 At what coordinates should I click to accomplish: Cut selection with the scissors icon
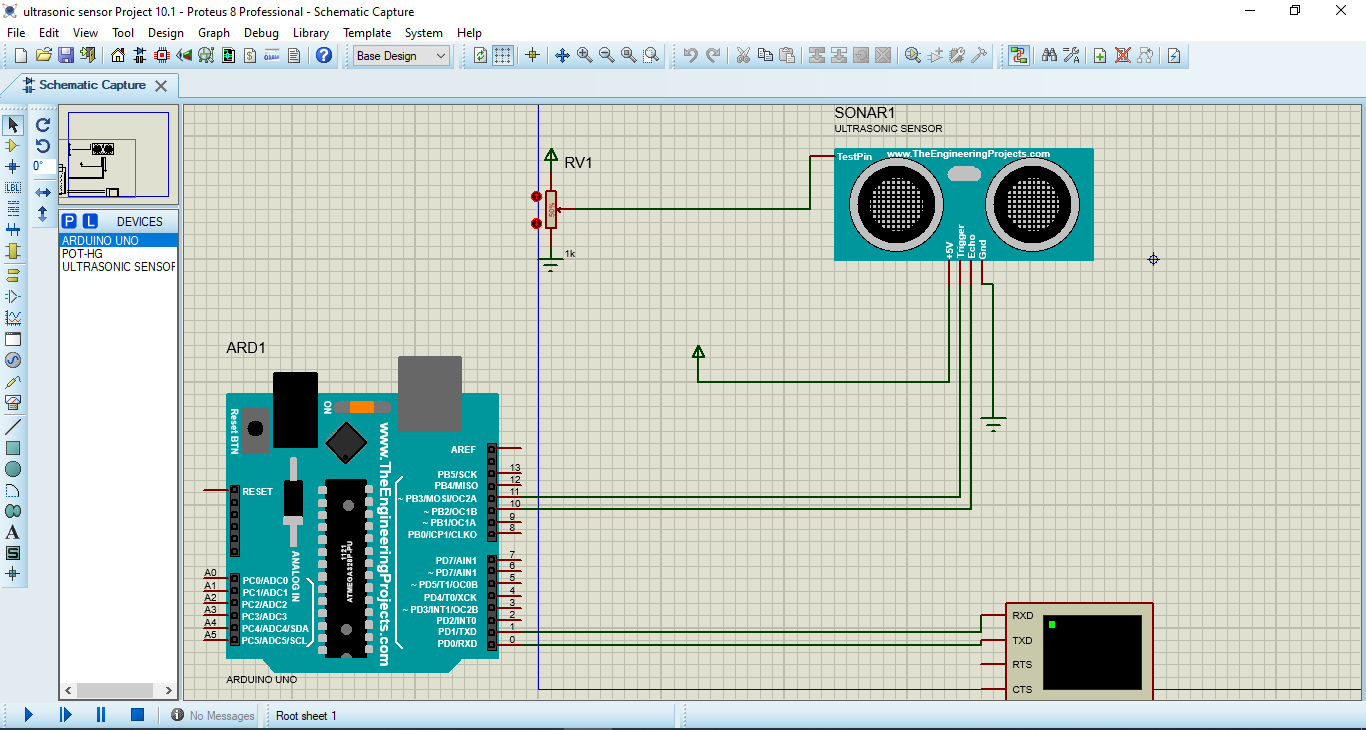click(743, 56)
